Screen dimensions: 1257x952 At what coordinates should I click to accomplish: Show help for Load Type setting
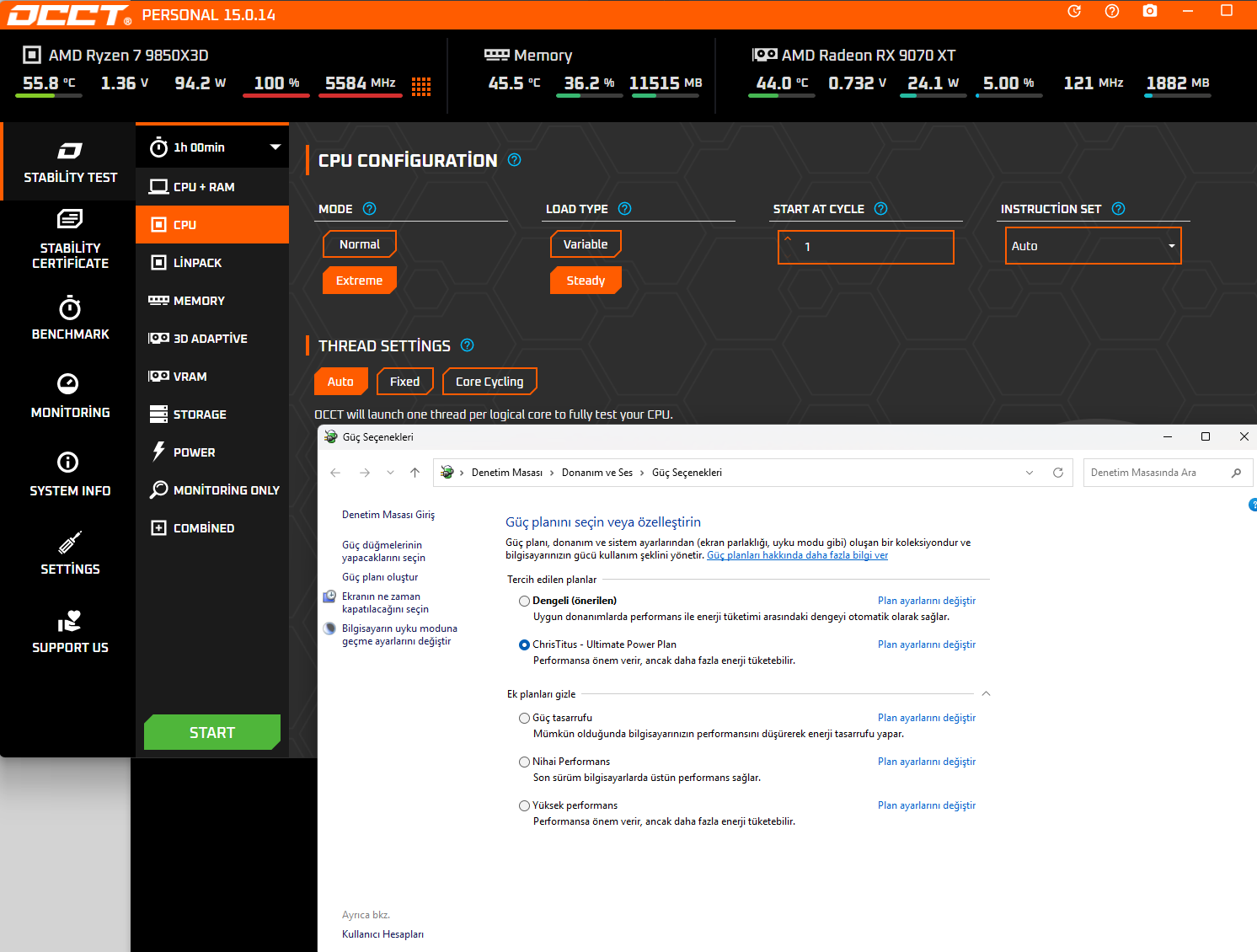(x=624, y=209)
